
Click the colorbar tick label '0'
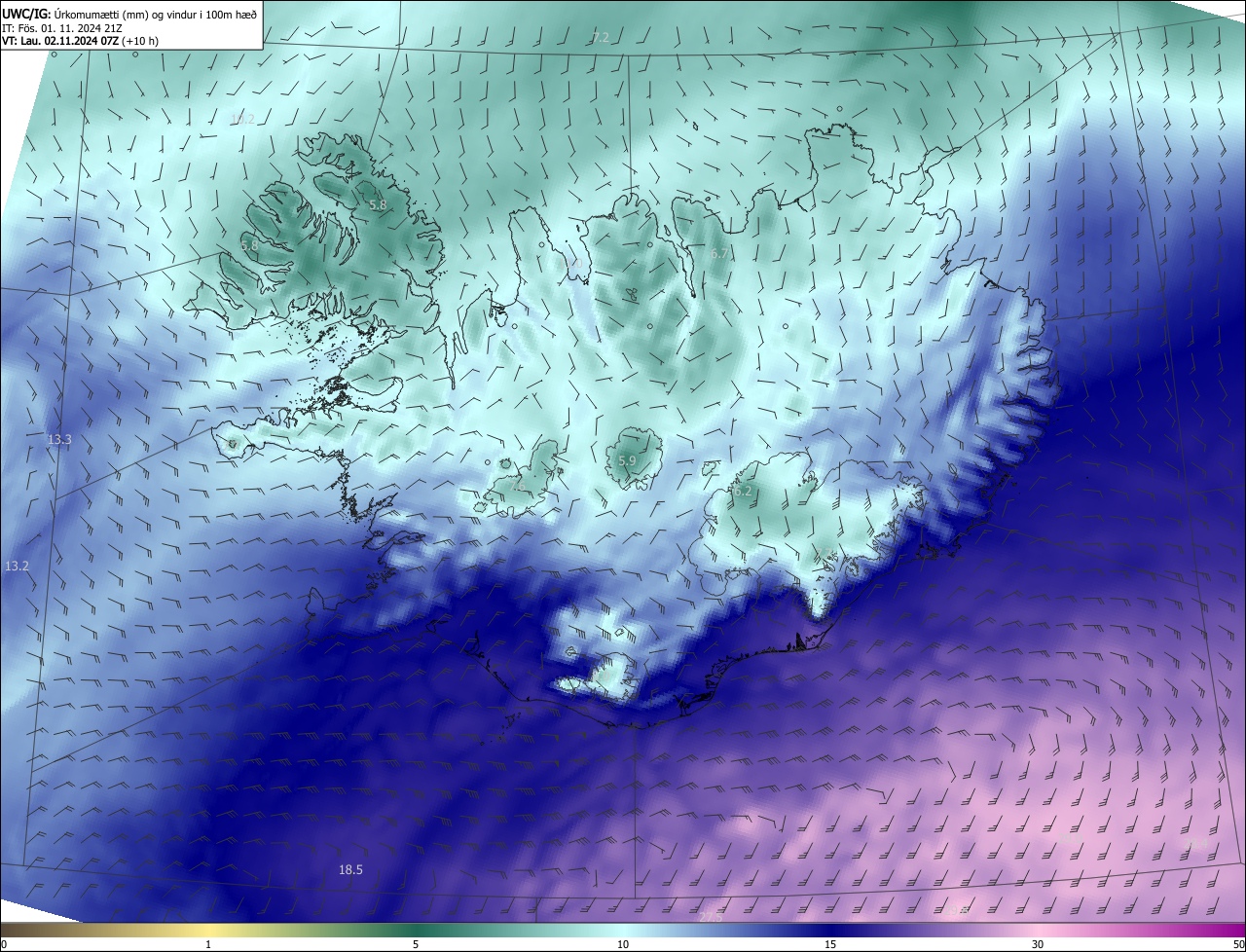coord(4,944)
